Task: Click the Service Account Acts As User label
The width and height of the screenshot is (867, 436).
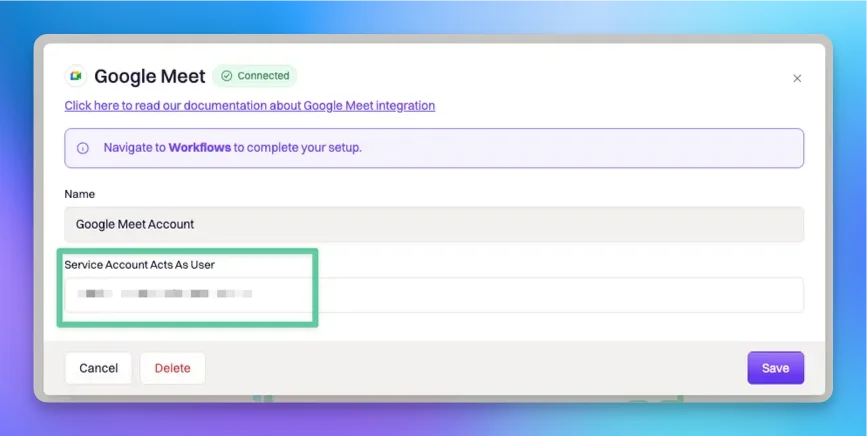Action: click(139, 265)
